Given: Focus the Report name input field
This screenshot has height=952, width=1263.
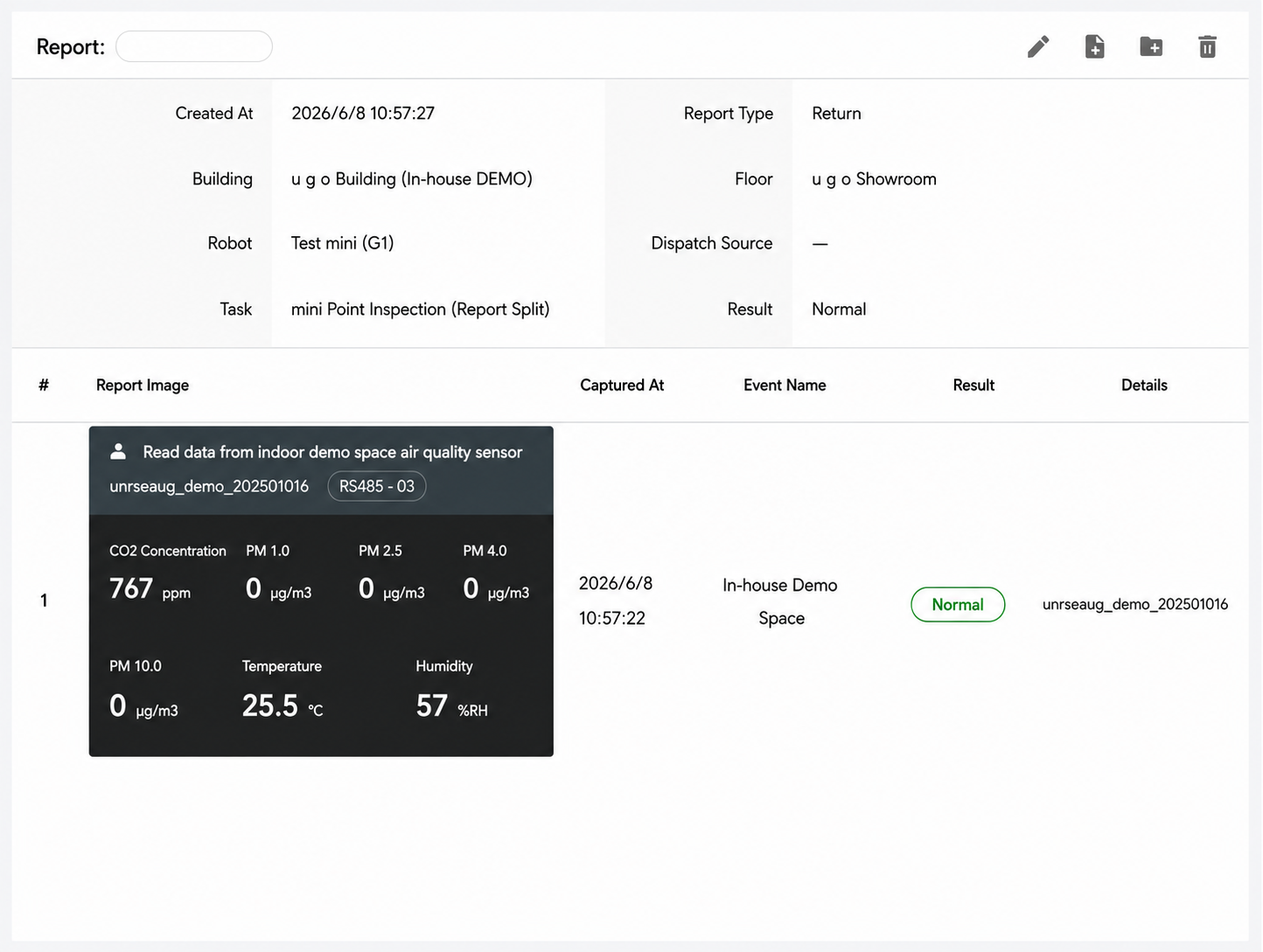Looking at the screenshot, I should pos(194,46).
